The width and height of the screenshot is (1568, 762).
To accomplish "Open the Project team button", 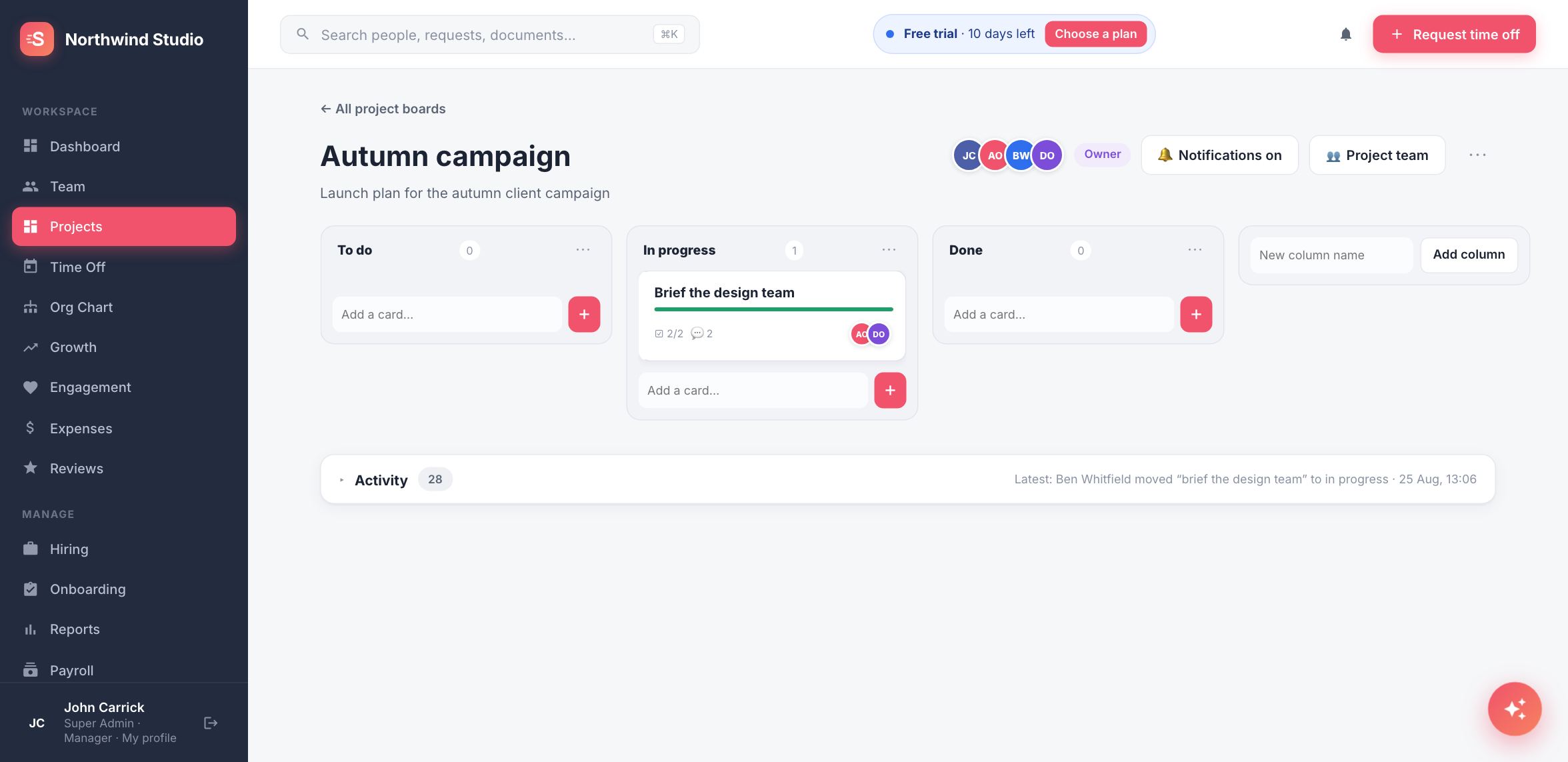I will click(1377, 155).
